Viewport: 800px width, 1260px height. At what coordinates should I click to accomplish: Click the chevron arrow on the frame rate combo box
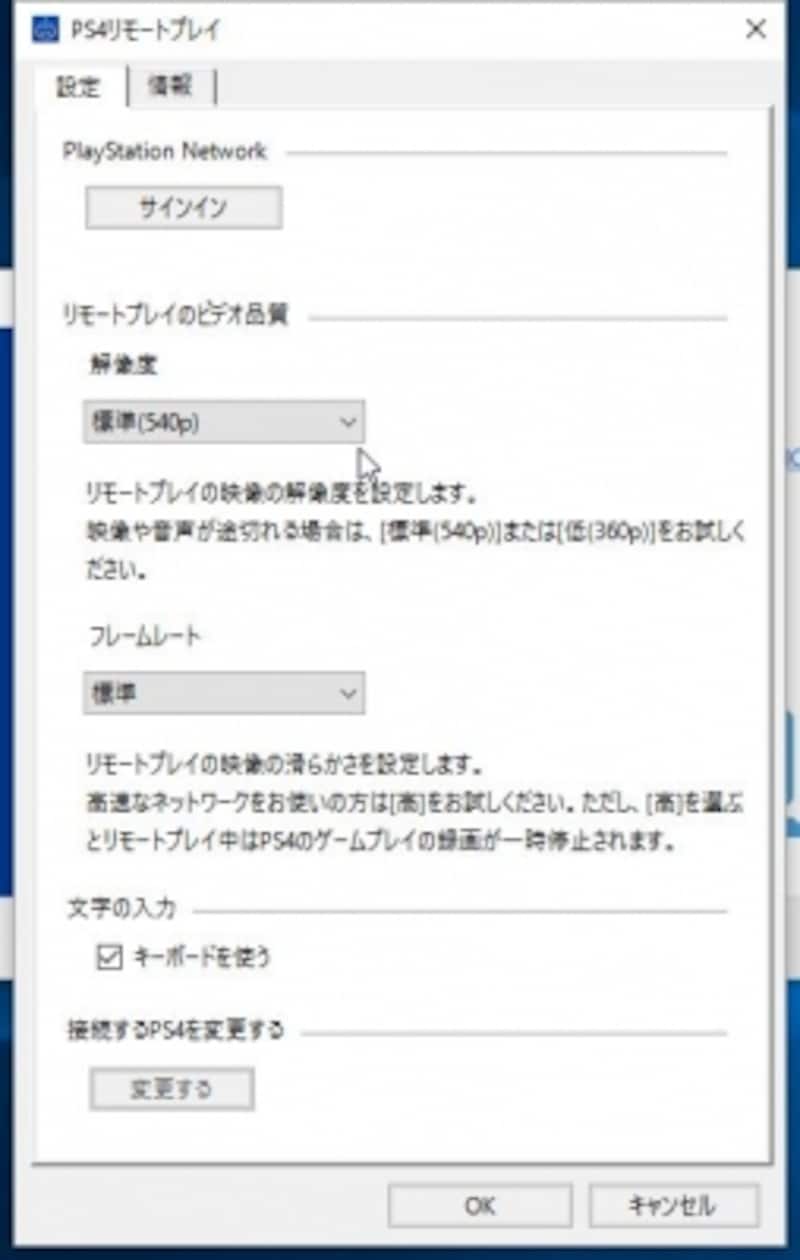pyautogui.click(x=347, y=693)
